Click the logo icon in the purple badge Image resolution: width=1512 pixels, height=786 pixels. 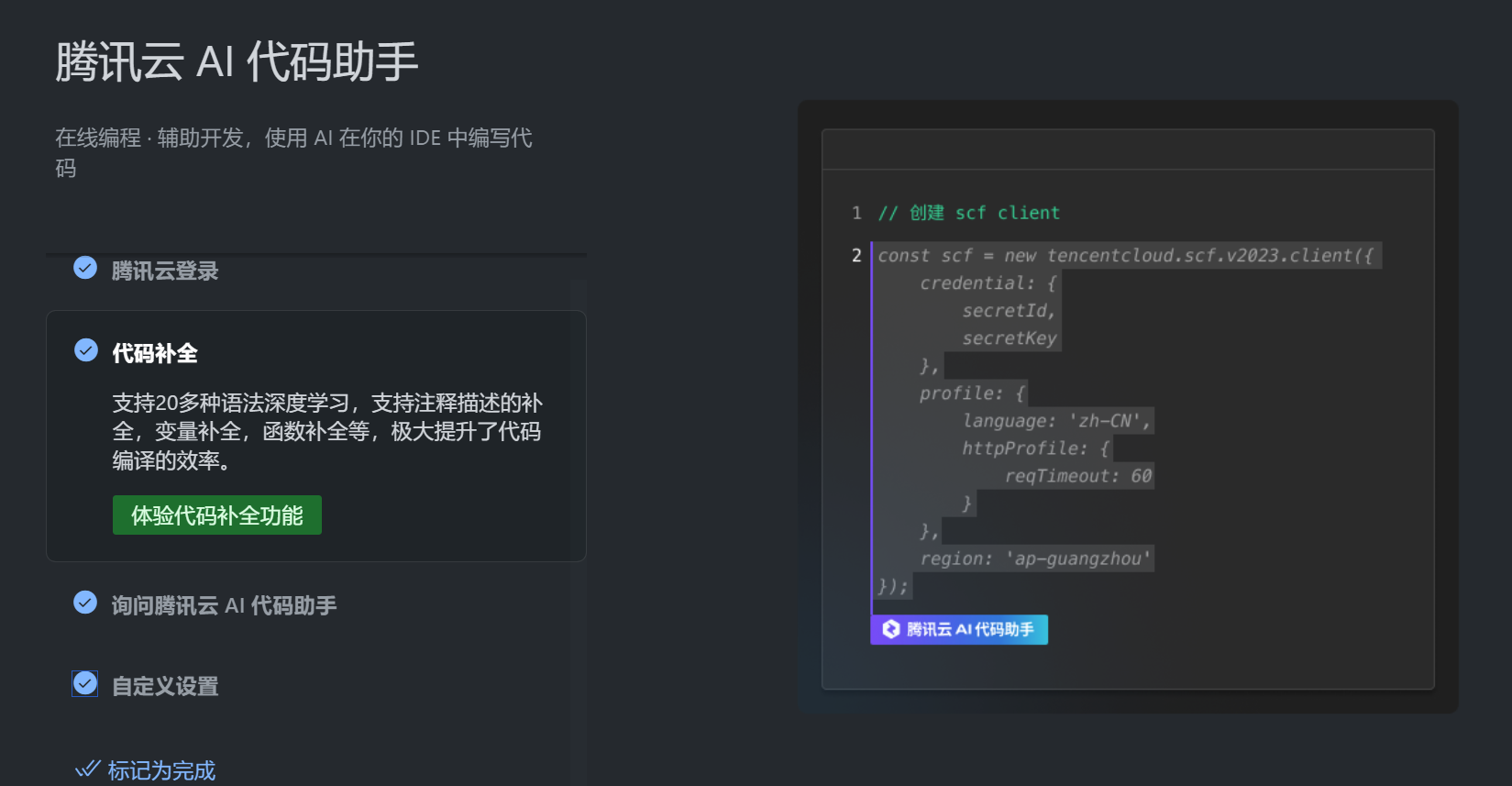891,629
